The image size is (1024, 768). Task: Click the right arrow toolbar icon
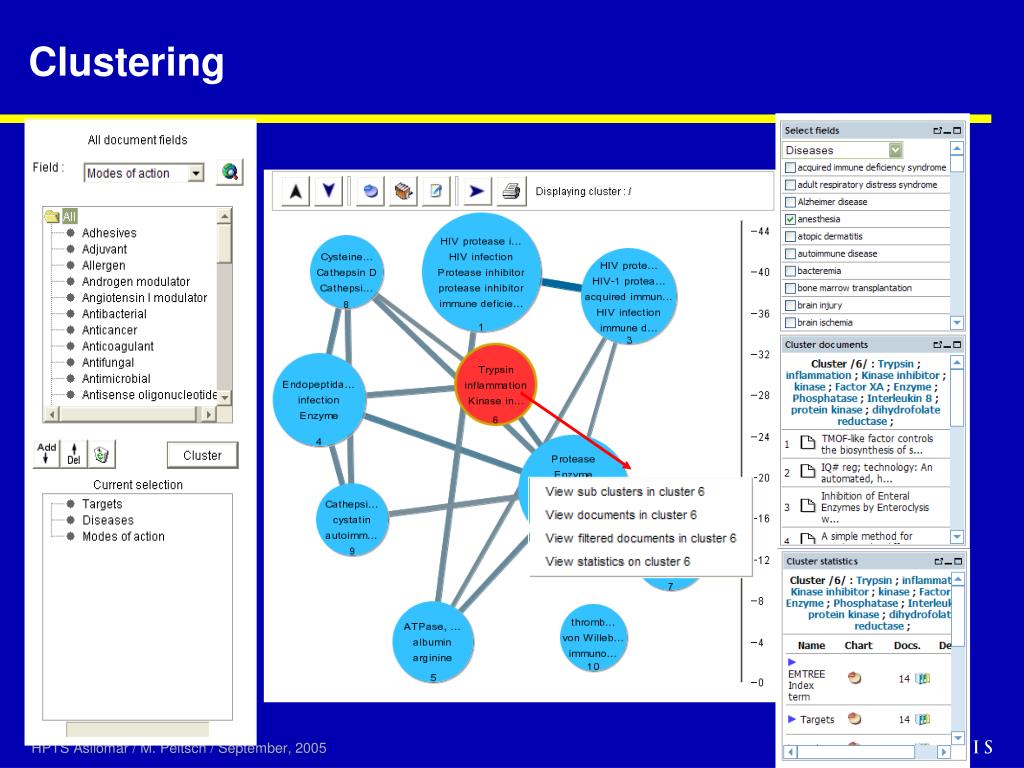click(x=477, y=191)
